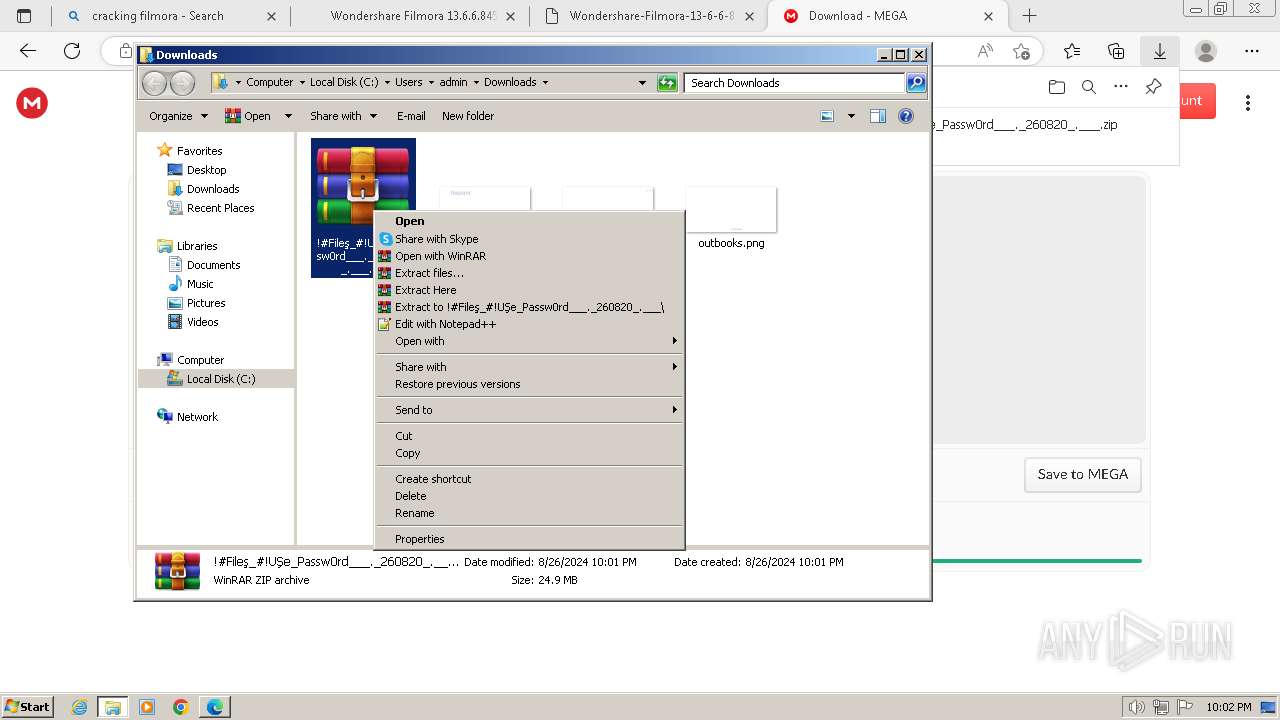Choose Restore previous versions

click(457, 384)
